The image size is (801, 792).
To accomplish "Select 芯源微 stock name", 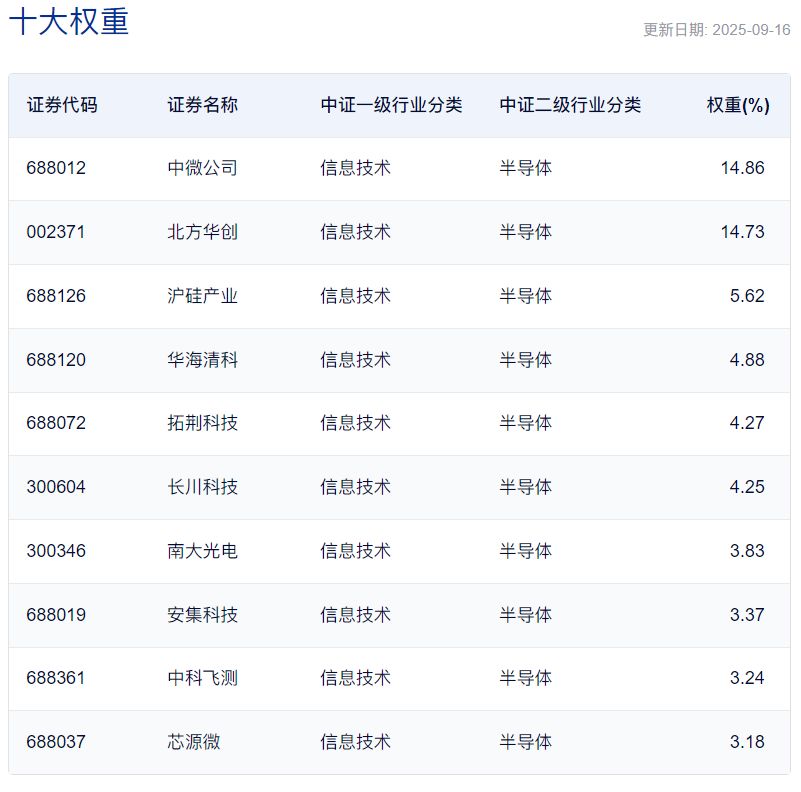I will coord(194,742).
